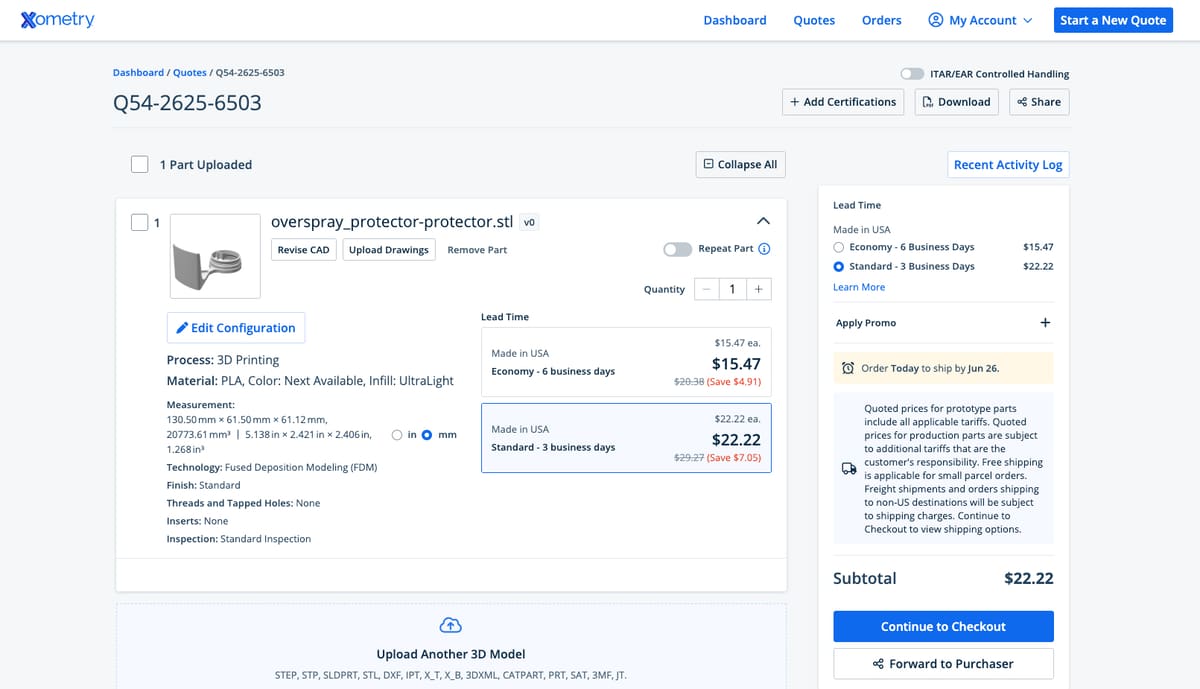Screen dimensions: 1200x689
Task: Open the My Account dropdown
Action: [980, 20]
